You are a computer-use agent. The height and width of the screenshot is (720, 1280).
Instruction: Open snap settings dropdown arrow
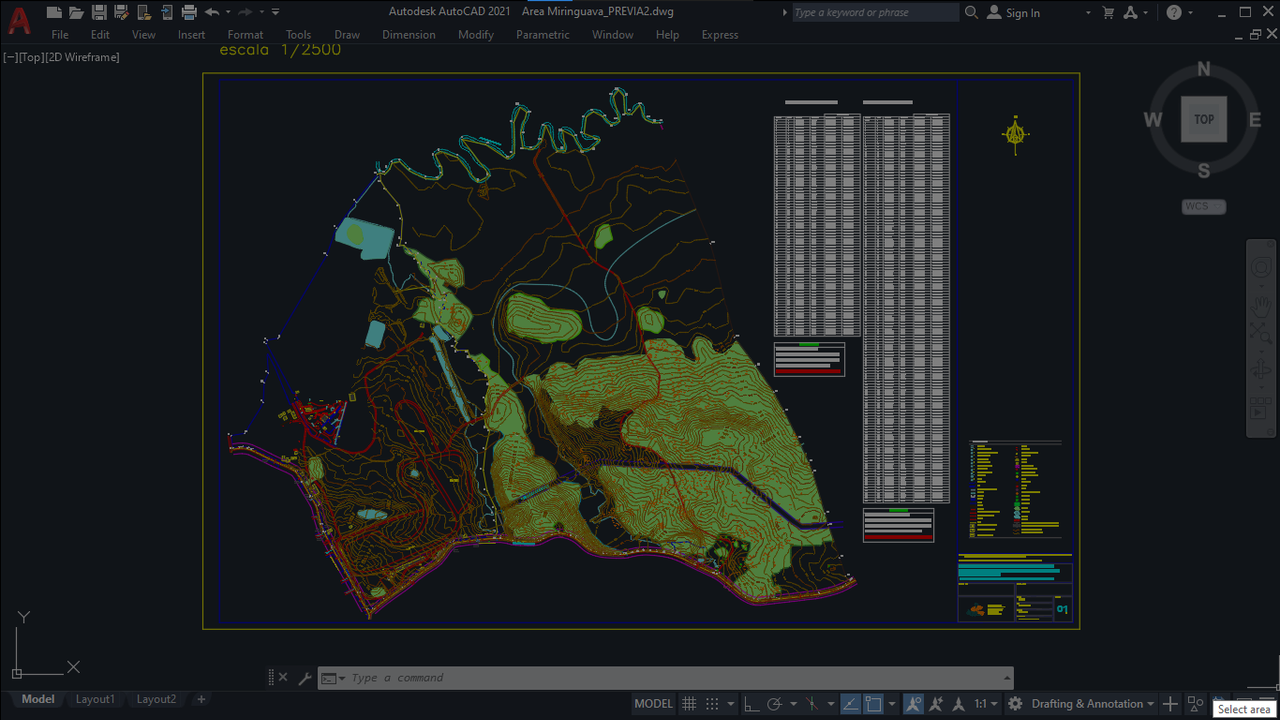click(731, 704)
